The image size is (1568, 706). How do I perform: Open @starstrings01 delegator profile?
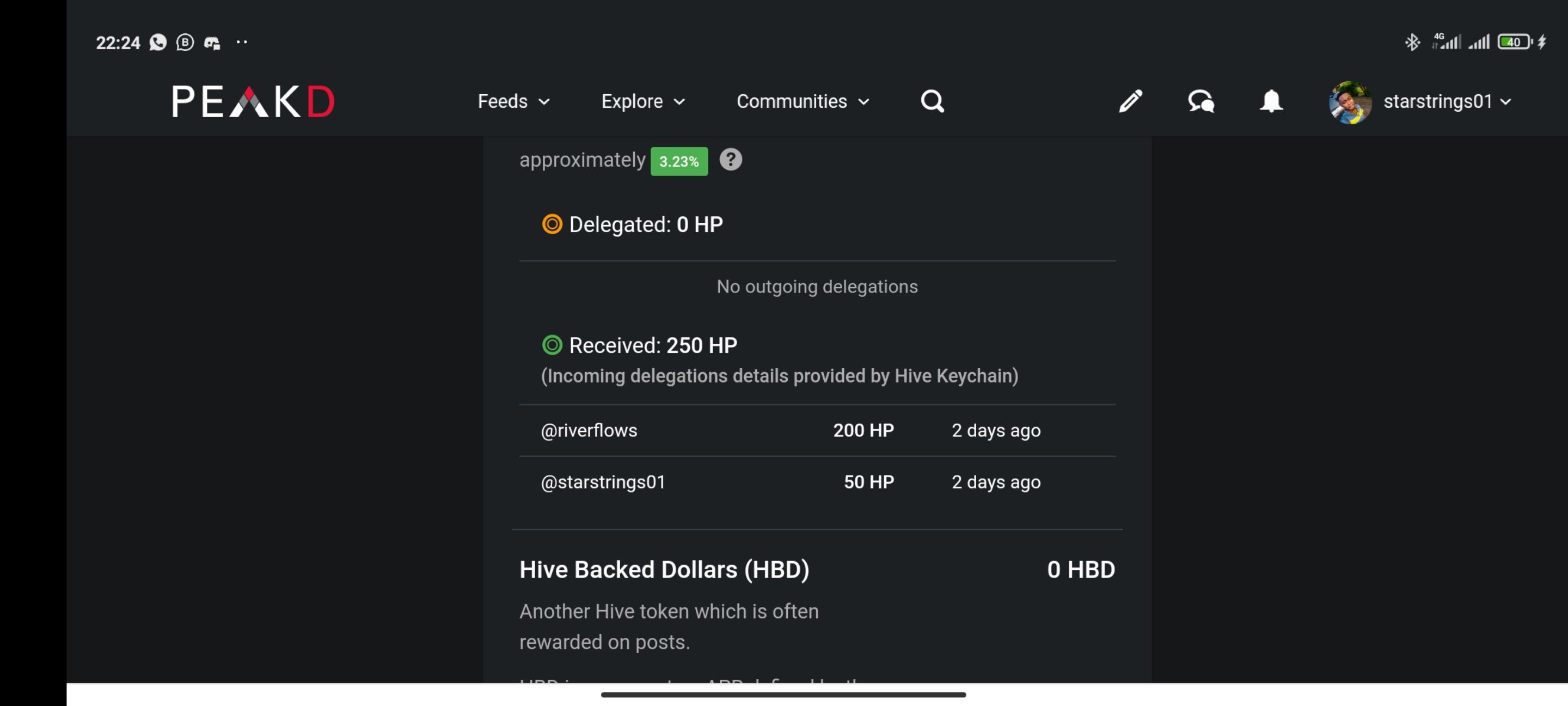pos(603,482)
